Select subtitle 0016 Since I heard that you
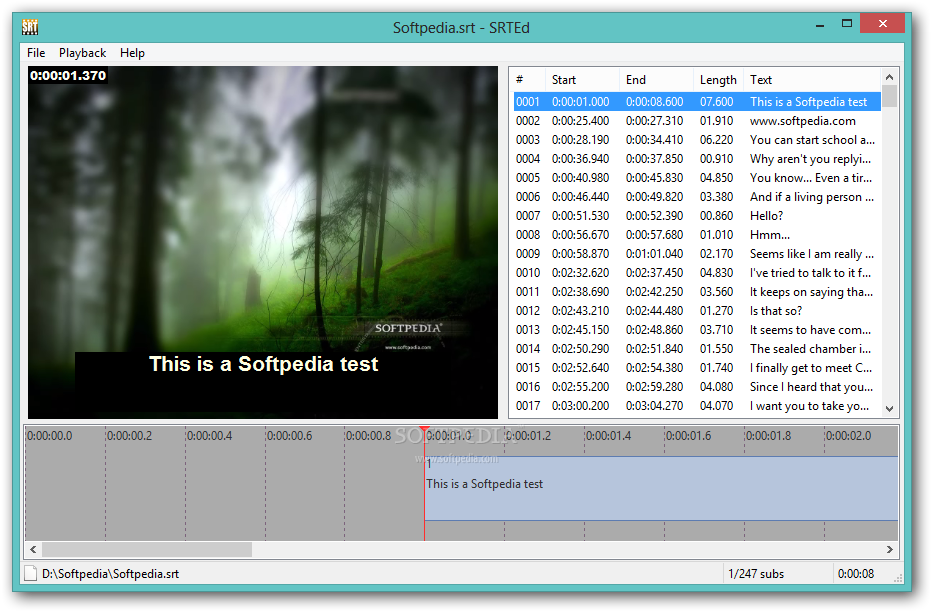This screenshot has width=932, height=612. click(697, 387)
